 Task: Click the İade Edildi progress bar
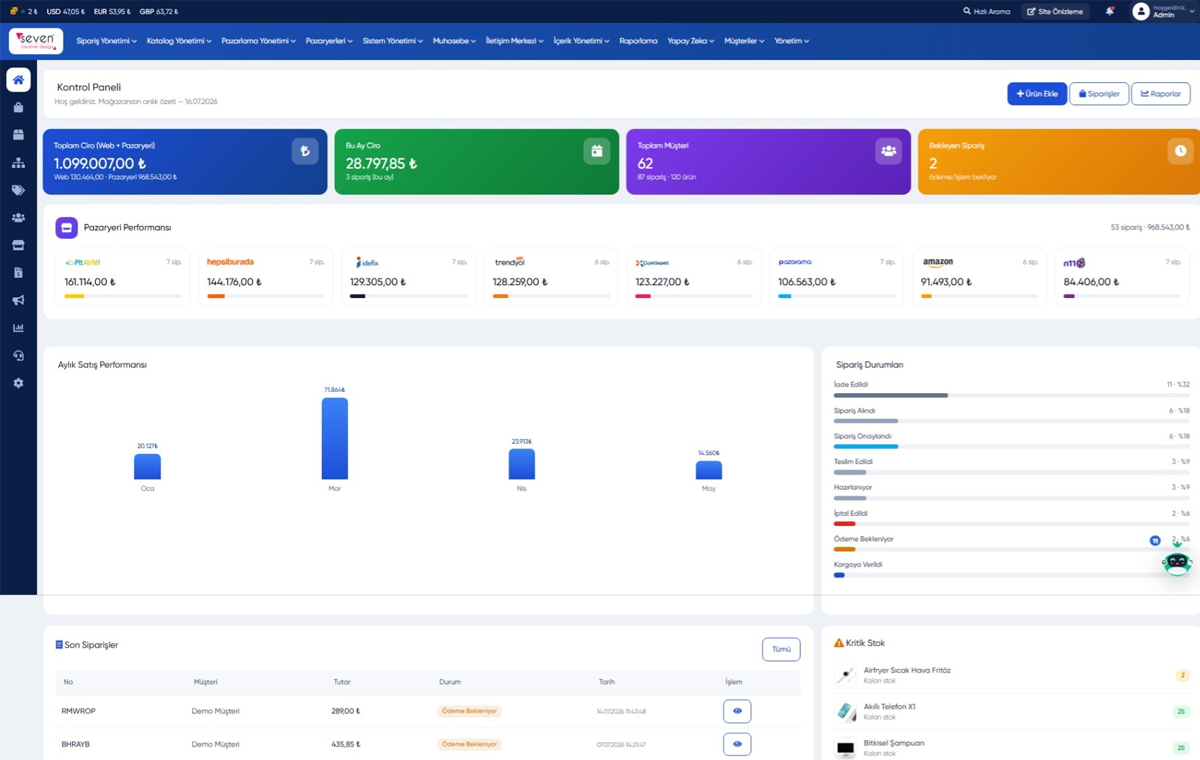[x=1012, y=396]
